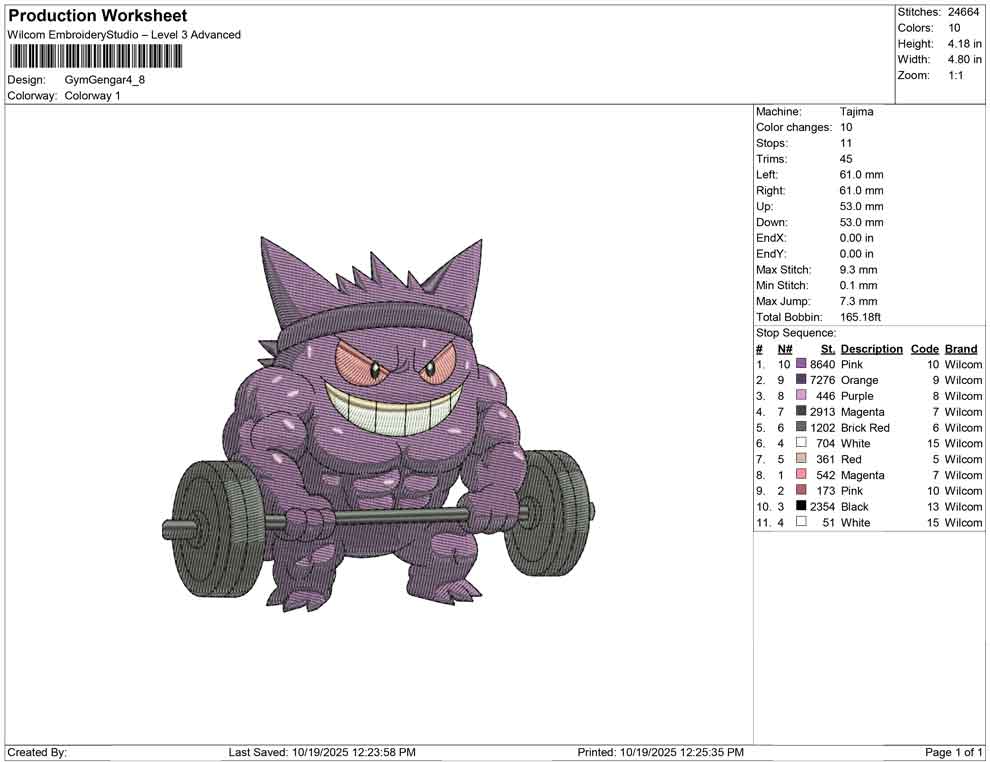Click the EndX value 0.00 in
990x762 pixels.
coord(857,238)
